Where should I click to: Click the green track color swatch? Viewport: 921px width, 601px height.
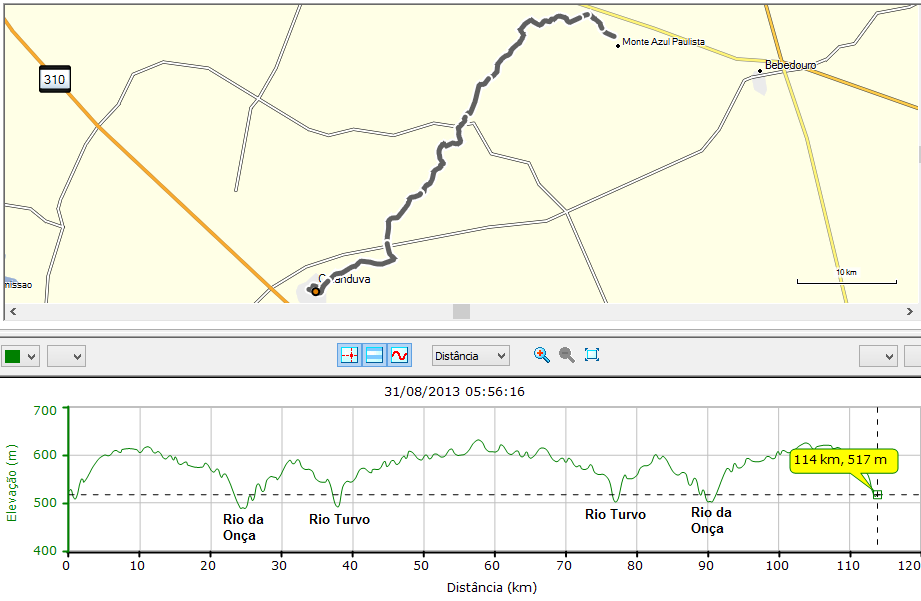click(12, 356)
